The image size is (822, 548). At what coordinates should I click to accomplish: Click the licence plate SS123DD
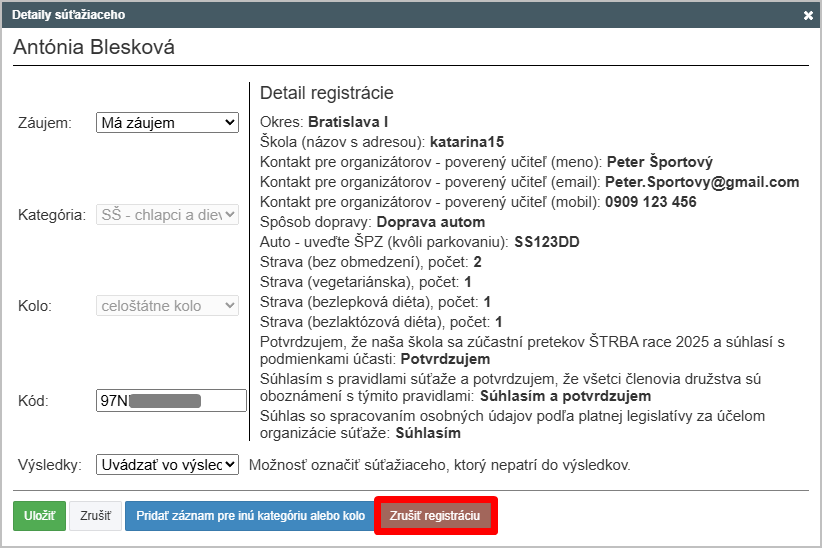click(x=547, y=242)
